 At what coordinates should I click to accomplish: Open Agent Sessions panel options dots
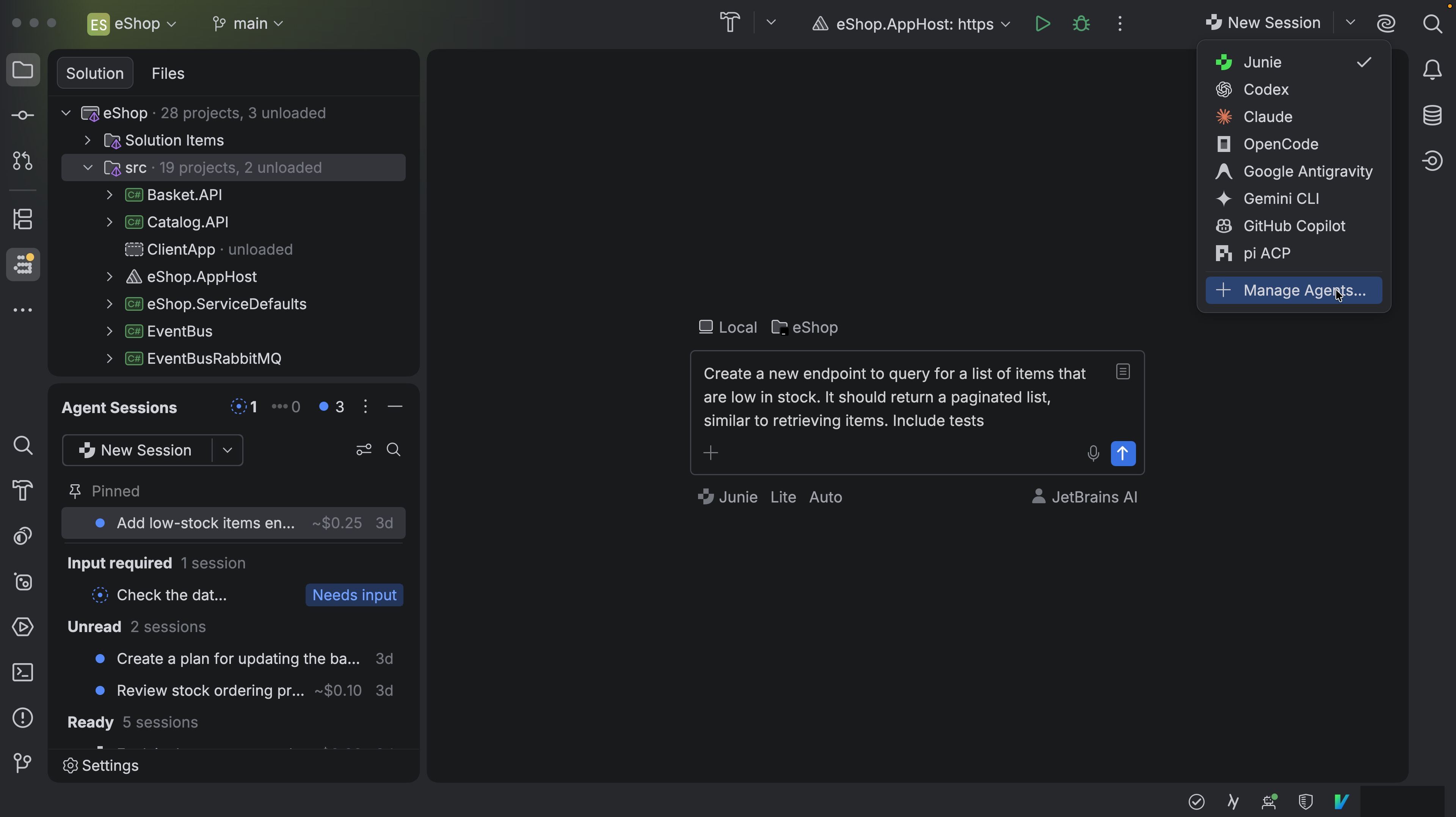tap(365, 407)
